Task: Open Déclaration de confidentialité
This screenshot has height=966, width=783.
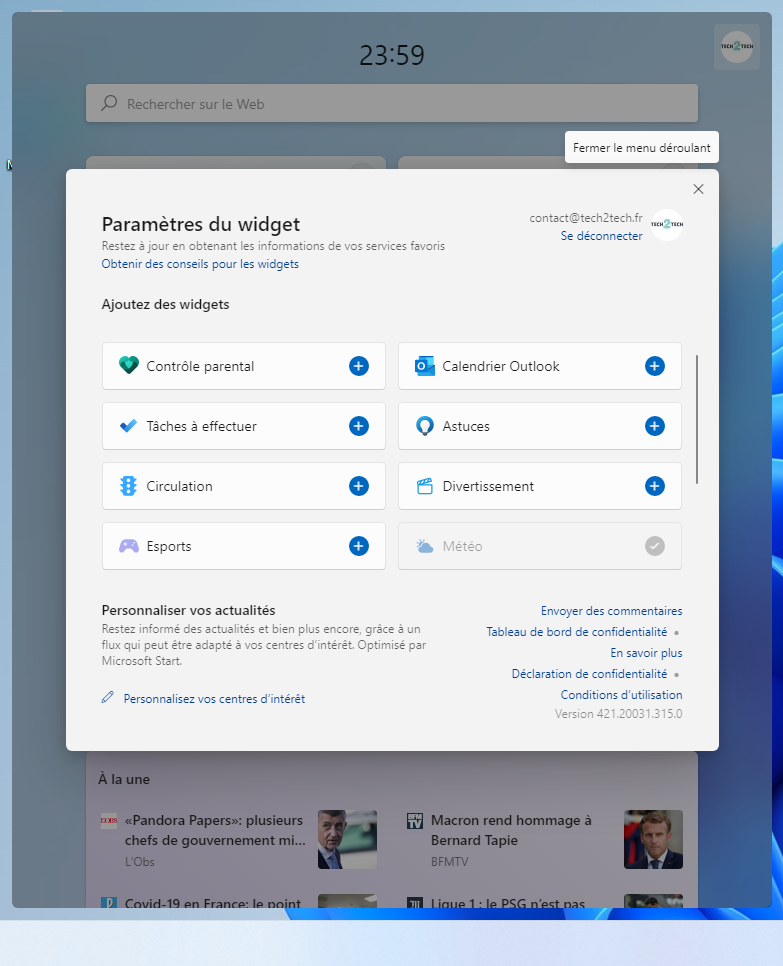Action: pyautogui.click(x=589, y=673)
